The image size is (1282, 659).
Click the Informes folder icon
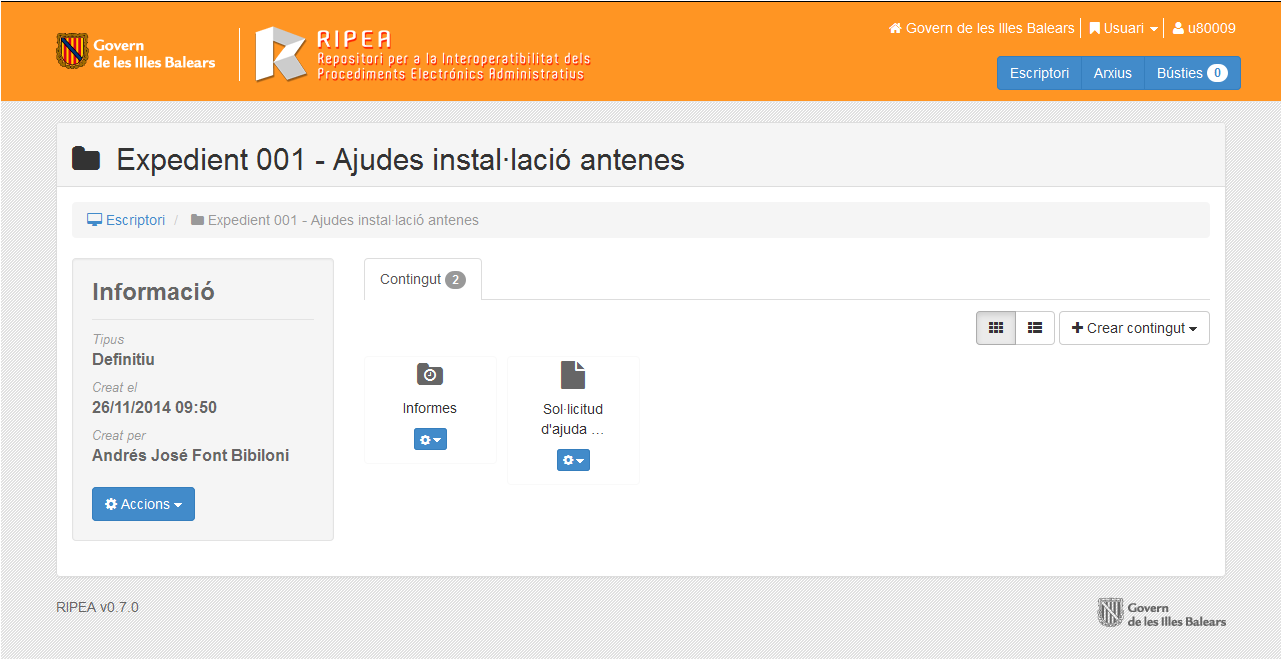pyautogui.click(x=430, y=375)
